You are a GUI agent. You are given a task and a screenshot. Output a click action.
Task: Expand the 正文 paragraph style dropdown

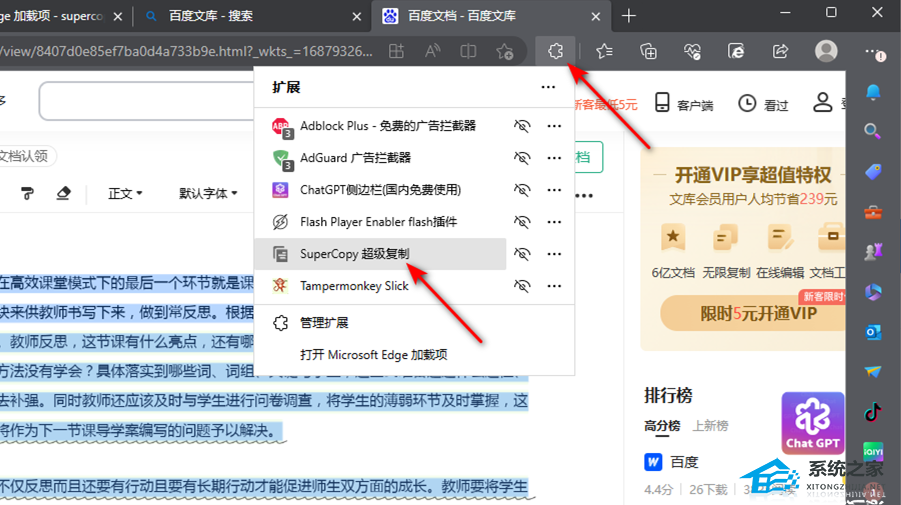(125, 194)
